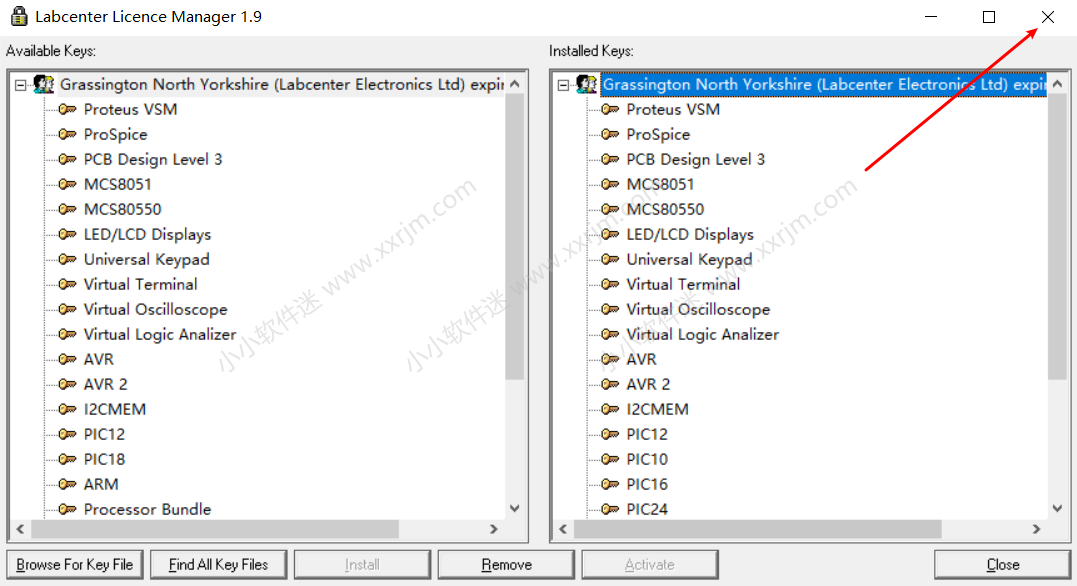Select MCS8051 in Installed Keys
1077x586 pixels.
(x=660, y=184)
